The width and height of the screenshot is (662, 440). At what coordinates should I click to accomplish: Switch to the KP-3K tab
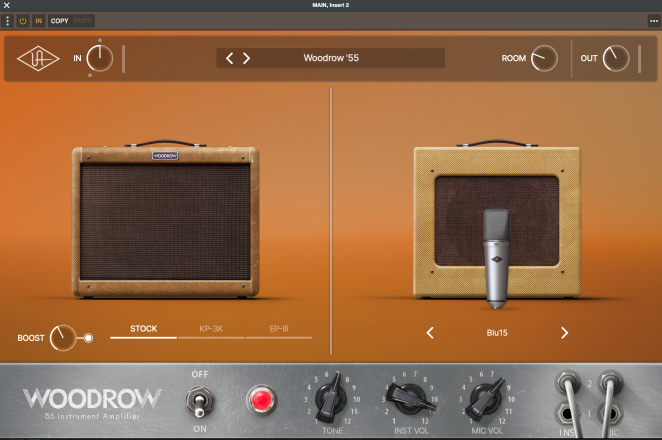211,328
